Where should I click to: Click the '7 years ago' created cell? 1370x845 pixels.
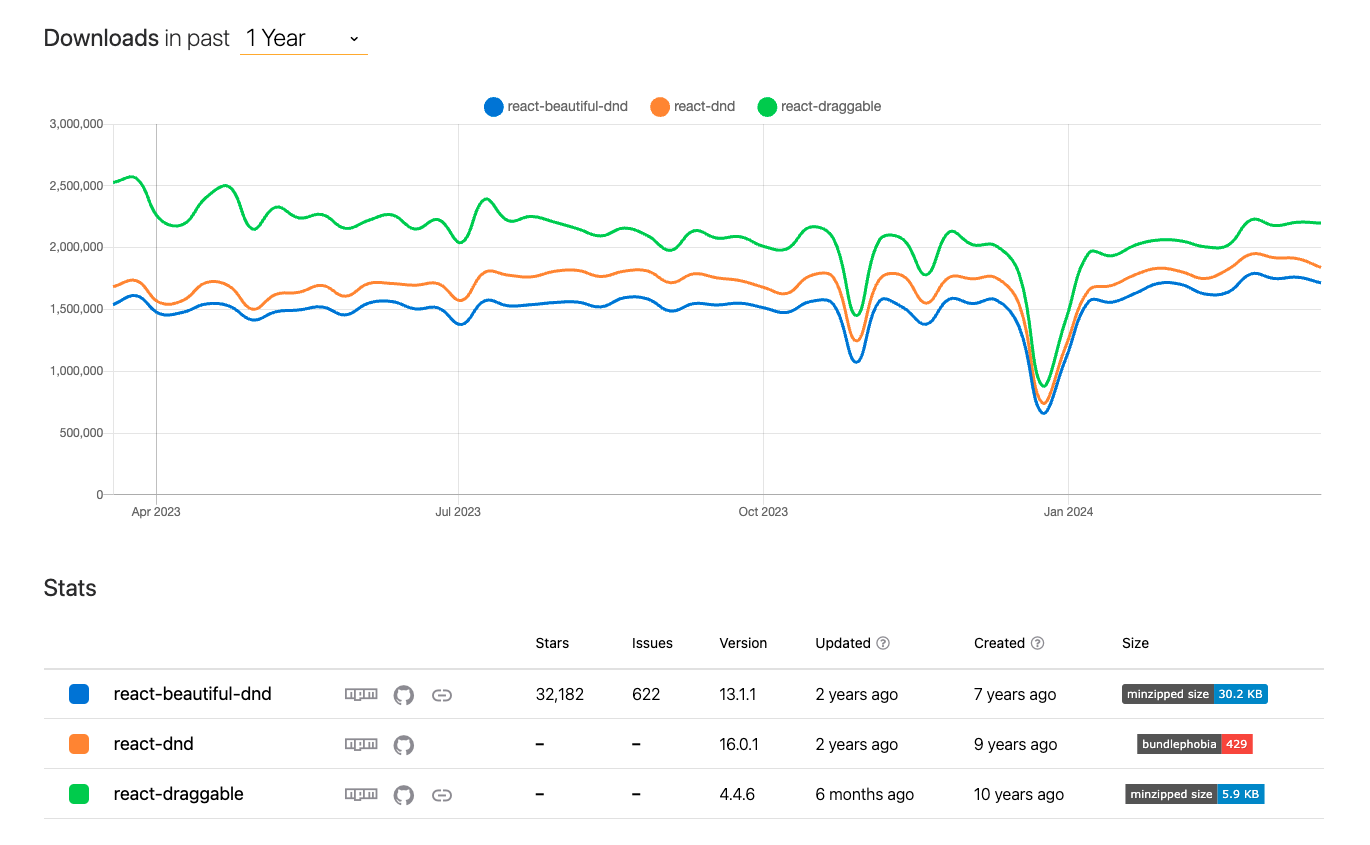[x=1015, y=694]
